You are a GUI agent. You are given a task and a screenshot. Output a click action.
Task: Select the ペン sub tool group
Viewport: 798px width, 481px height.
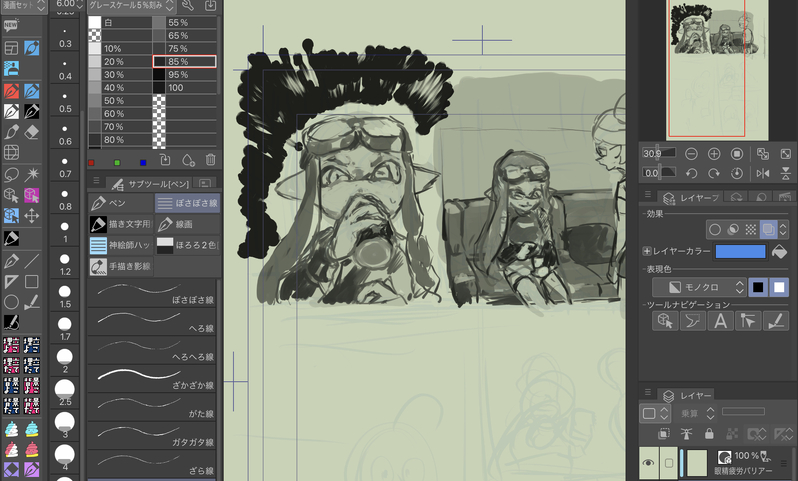pyautogui.click(x=121, y=203)
